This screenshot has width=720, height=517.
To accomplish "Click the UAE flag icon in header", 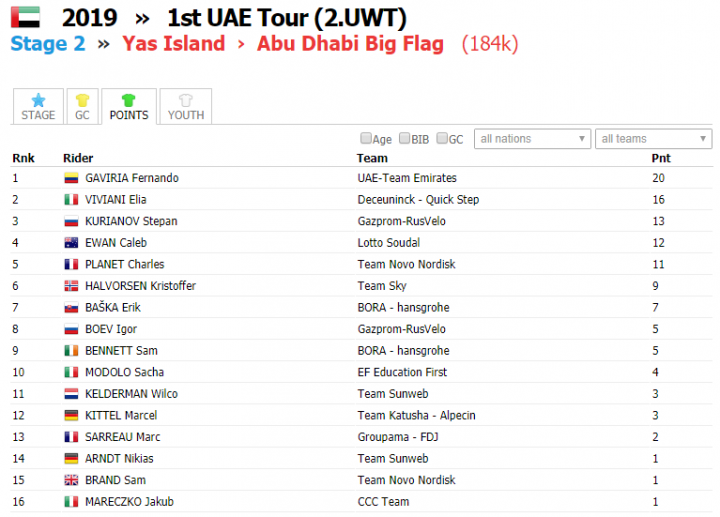I will 25,17.
